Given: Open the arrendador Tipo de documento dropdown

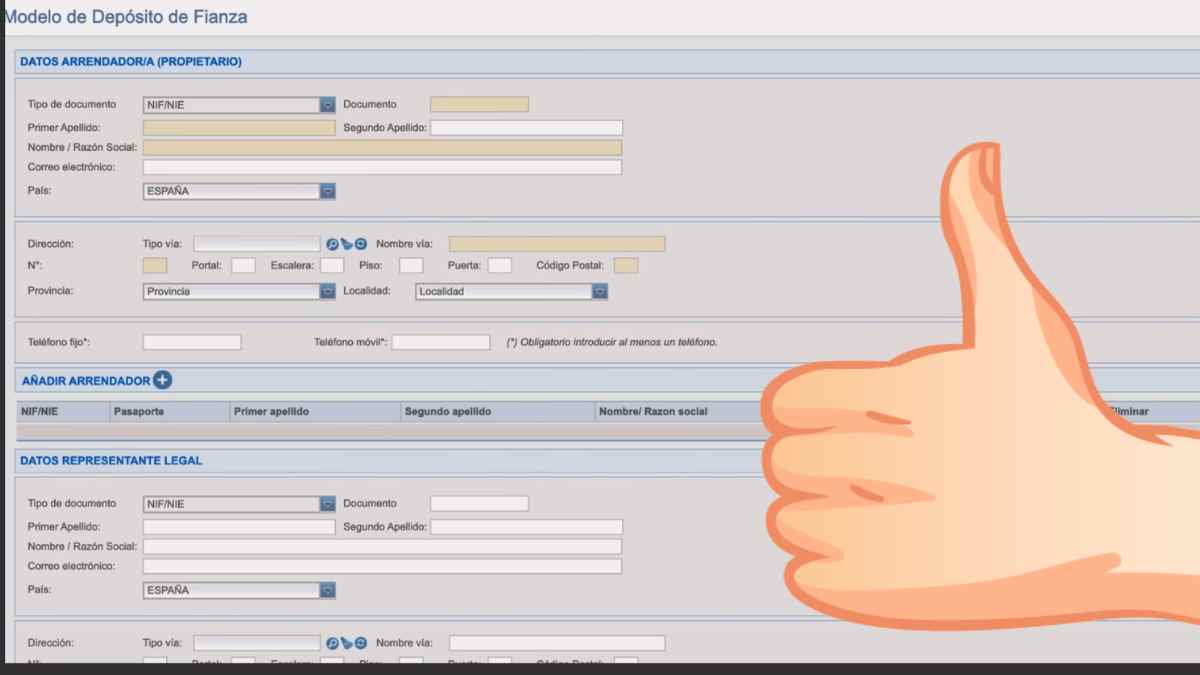Looking at the screenshot, I should [x=327, y=105].
